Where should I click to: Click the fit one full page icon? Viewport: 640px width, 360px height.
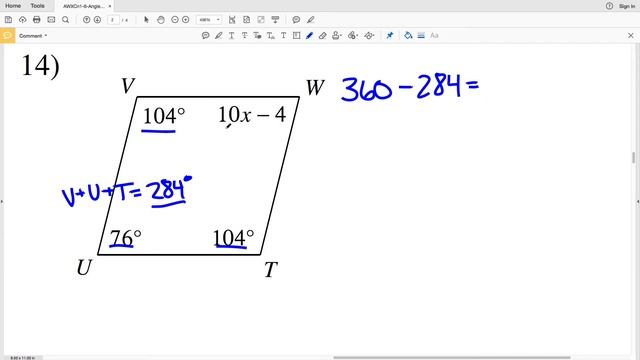[247, 20]
